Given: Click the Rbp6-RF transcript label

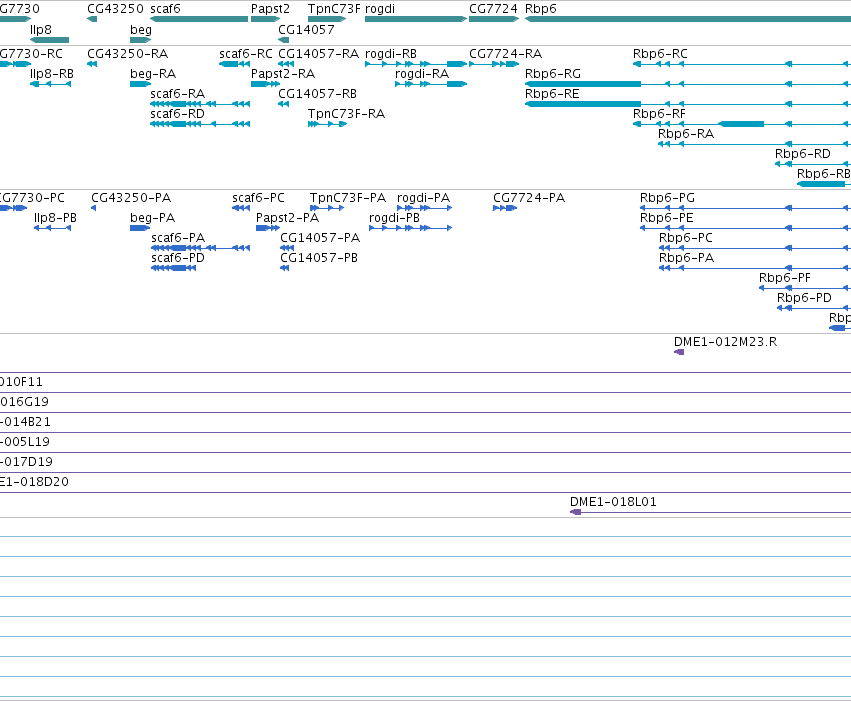Looking at the screenshot, I should pos(659,114).
